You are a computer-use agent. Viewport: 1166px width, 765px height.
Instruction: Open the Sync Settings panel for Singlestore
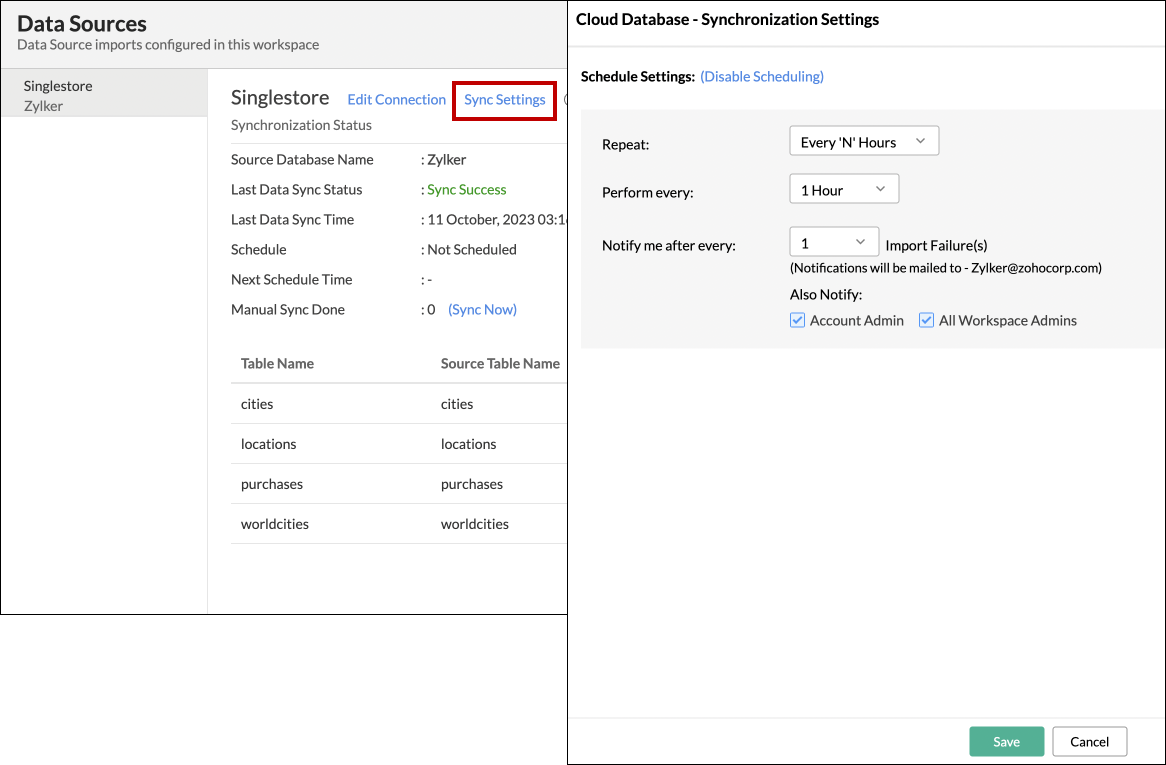504,100
